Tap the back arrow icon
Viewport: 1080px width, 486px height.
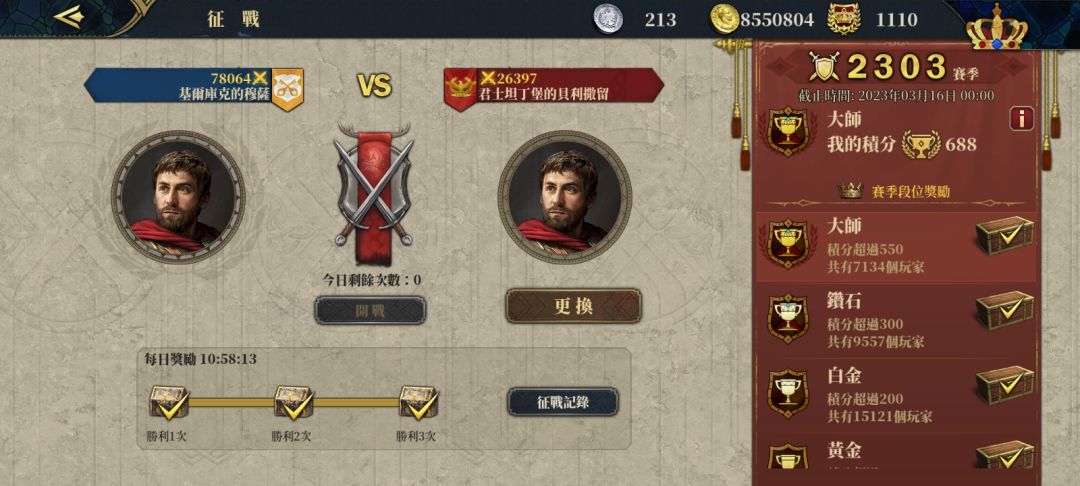click(x=70, y=17)
